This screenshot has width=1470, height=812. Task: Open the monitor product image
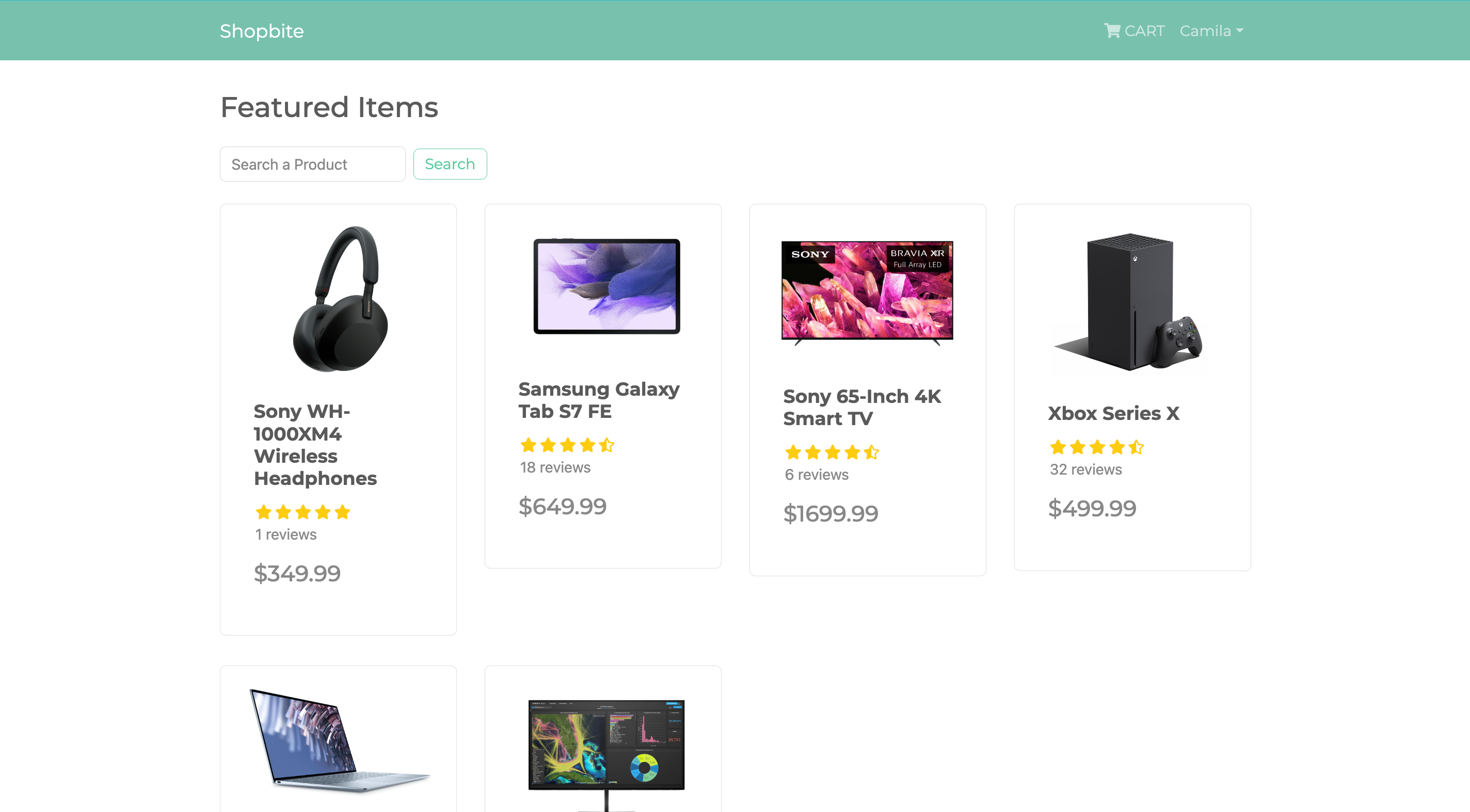606,754
